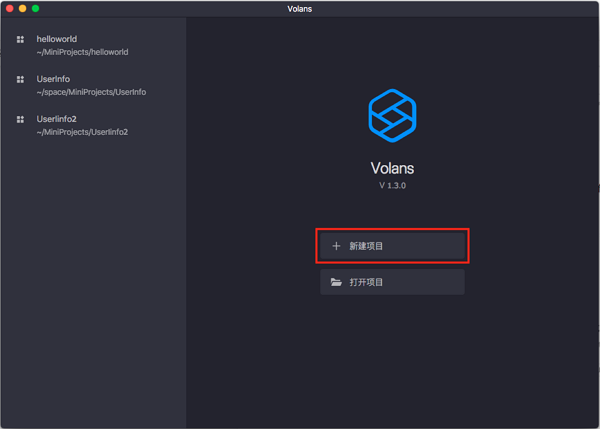Maximize the window with green button
Viewport: 600px width, 429px height.
click(x=35, y=8)
